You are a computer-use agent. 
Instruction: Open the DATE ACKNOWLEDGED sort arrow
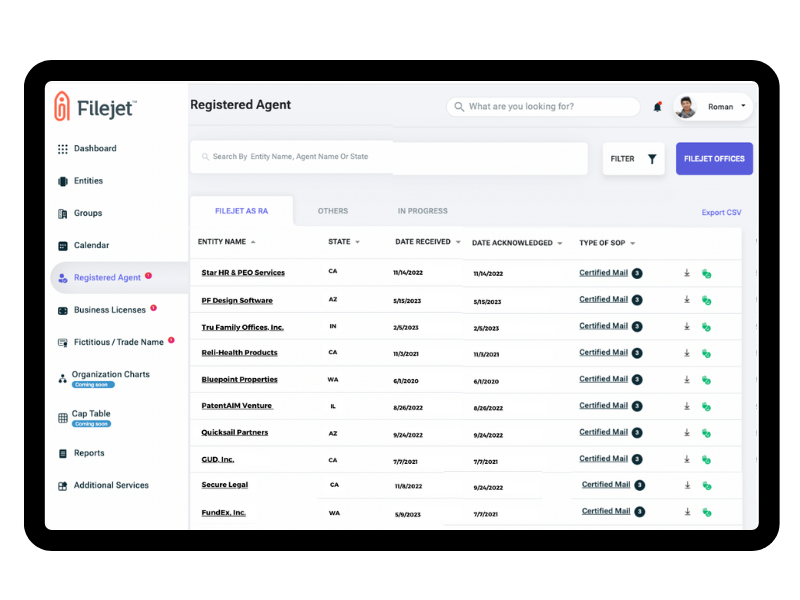pyautogui.click(x=560, y=243)
